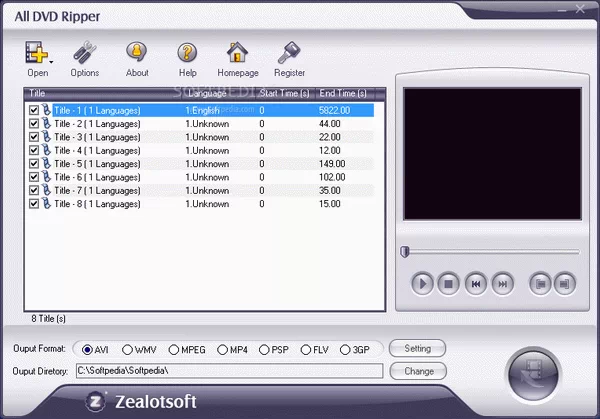The image size is (600, 419).
Task: Open Help question mark icon
Action: tap(187, 52)
